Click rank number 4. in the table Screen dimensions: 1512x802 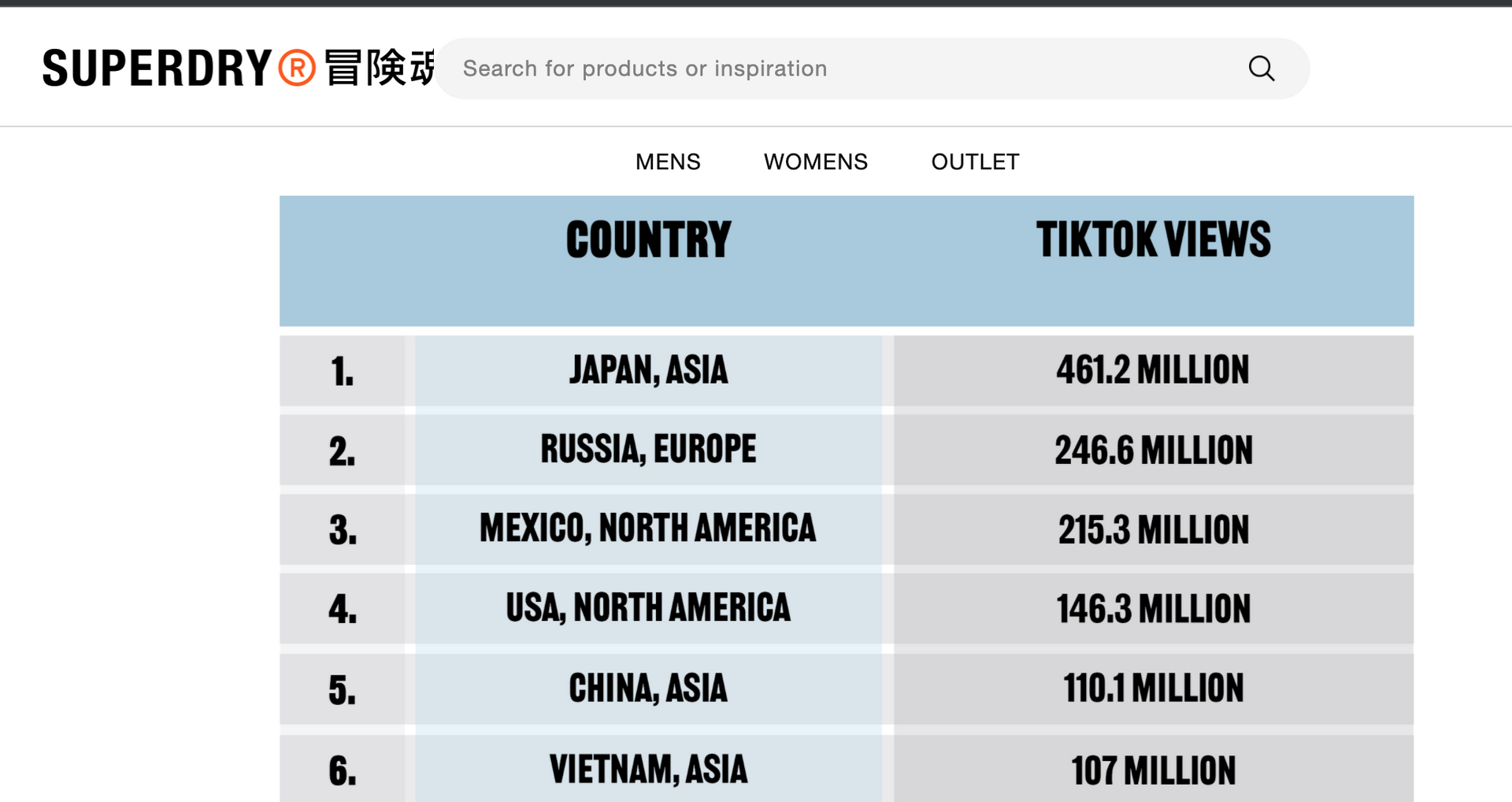pos(343,610)
